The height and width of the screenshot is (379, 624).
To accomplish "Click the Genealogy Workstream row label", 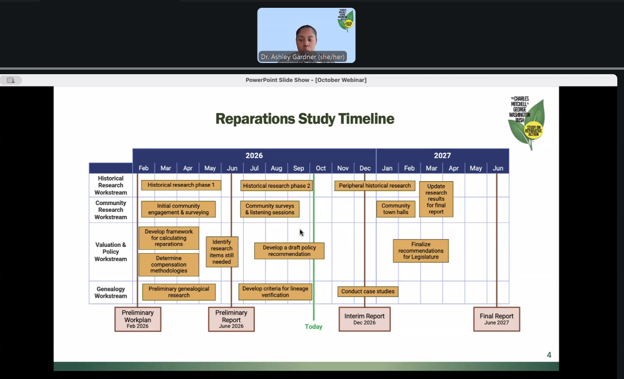I will coord(111,293).
